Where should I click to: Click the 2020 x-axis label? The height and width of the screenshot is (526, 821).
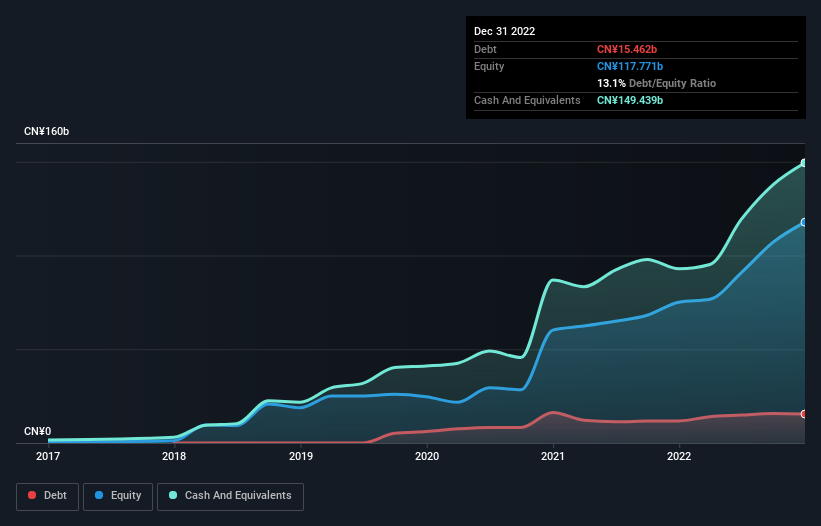coord(427,456)
